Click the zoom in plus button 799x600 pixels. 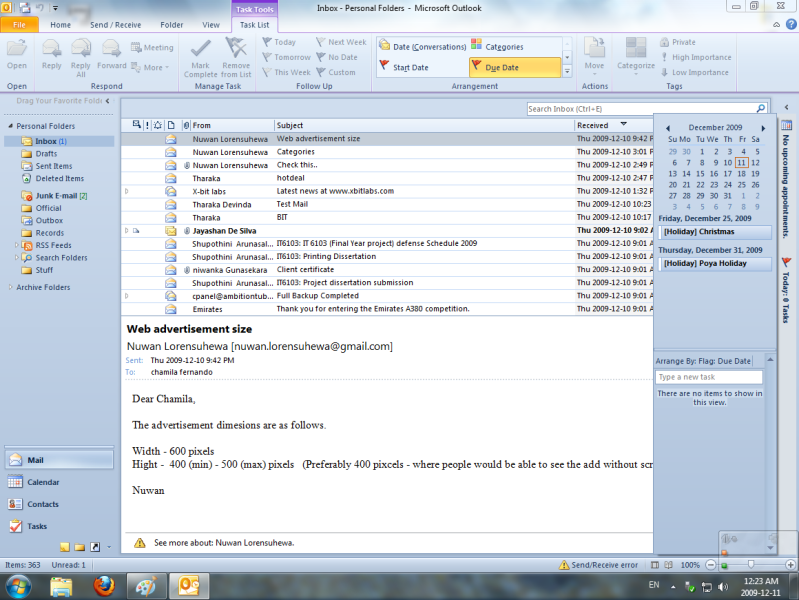click(790, 565)
